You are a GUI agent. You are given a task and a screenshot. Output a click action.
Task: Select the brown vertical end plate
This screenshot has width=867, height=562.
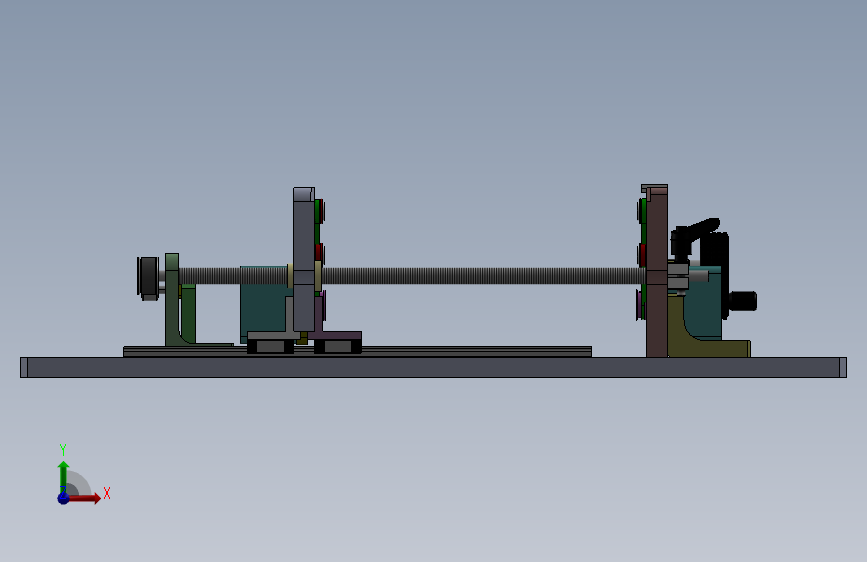[x=656, y=271]
